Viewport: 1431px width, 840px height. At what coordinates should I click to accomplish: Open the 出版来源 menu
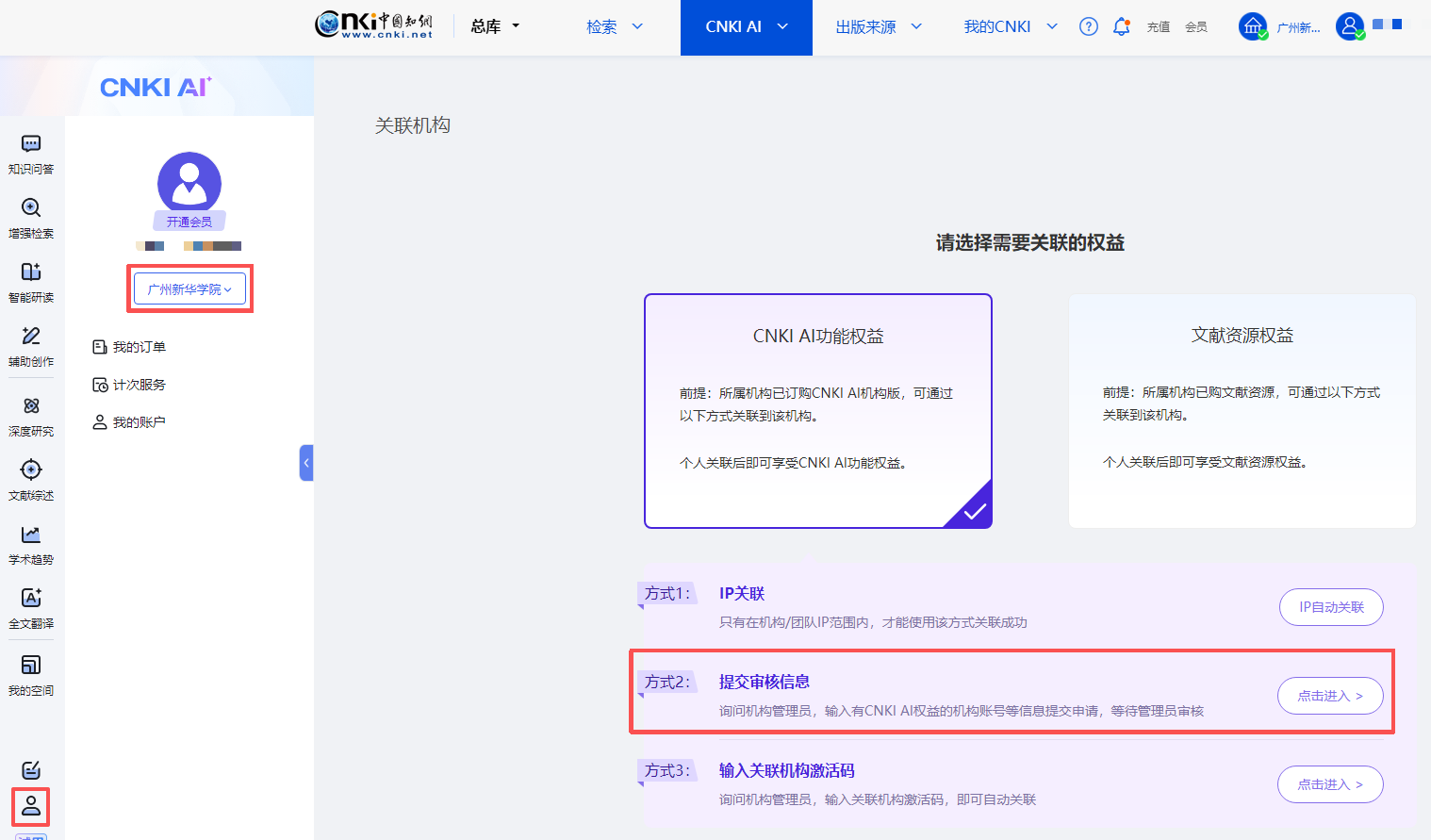coord(878,26)
